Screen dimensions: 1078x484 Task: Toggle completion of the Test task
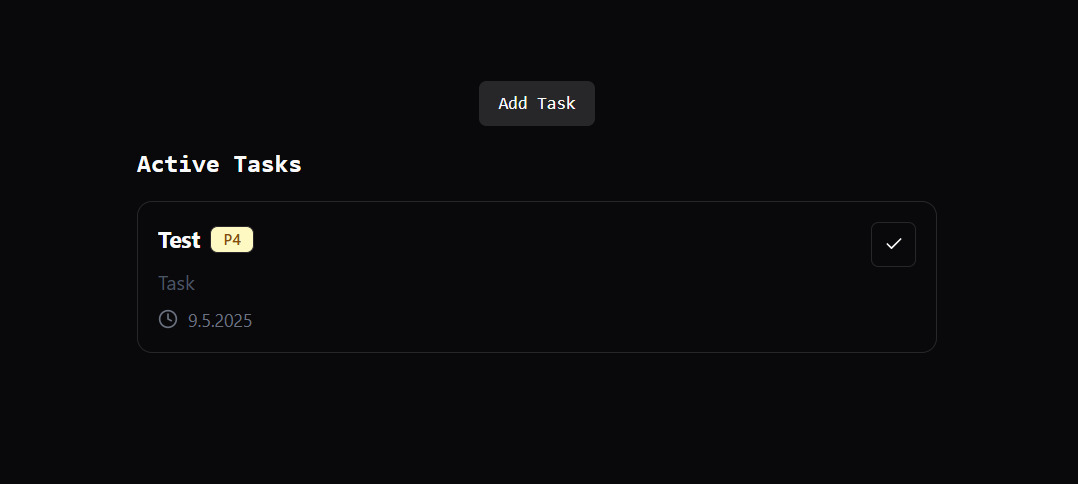[893, 244]
